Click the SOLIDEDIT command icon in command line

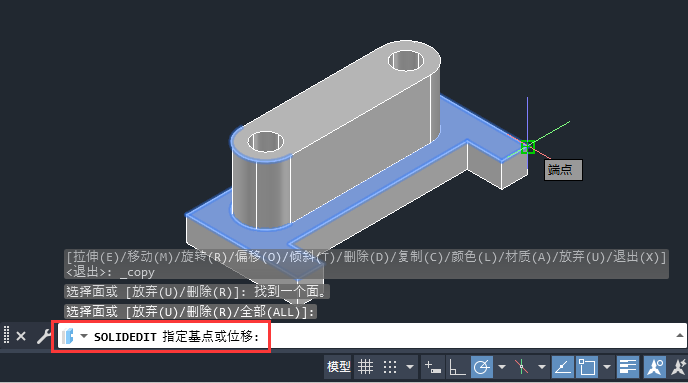click(x=67, y=336)
